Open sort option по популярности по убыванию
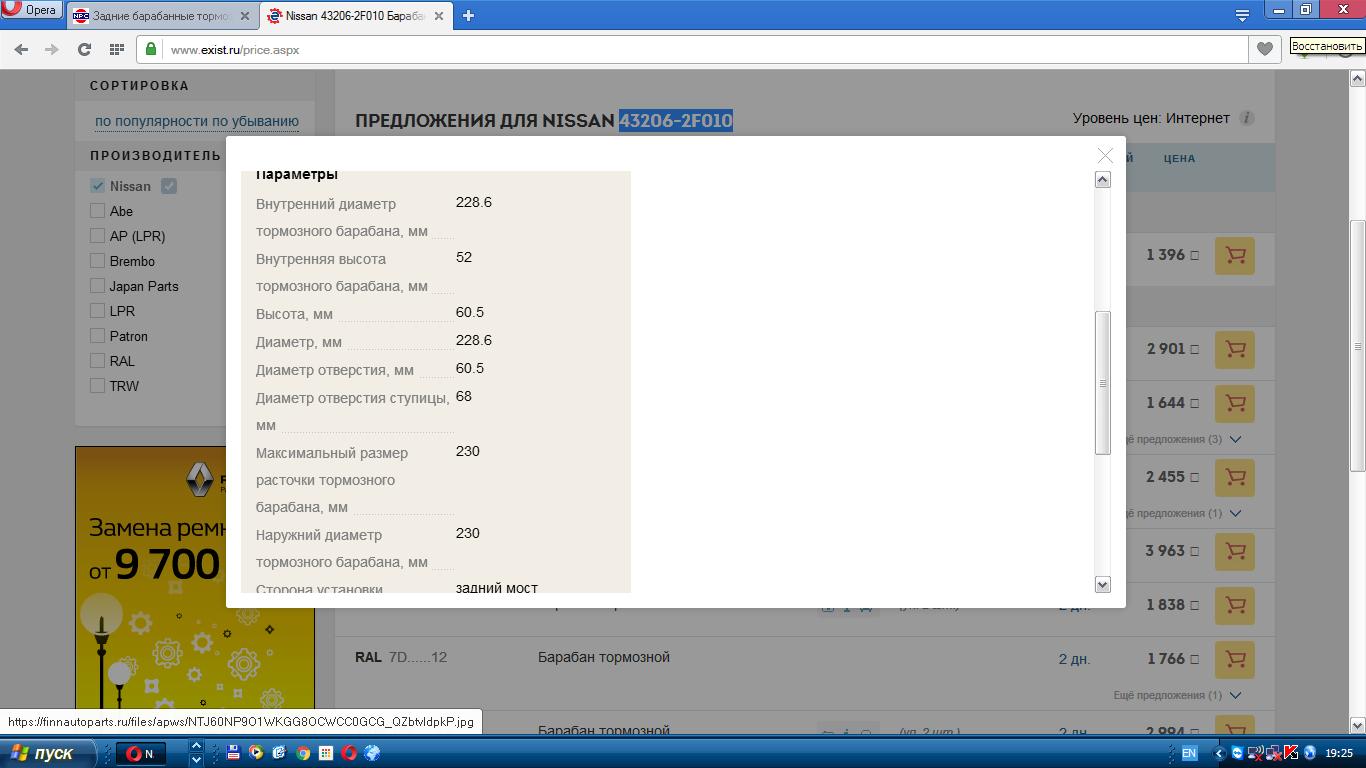 pos(197,121)
